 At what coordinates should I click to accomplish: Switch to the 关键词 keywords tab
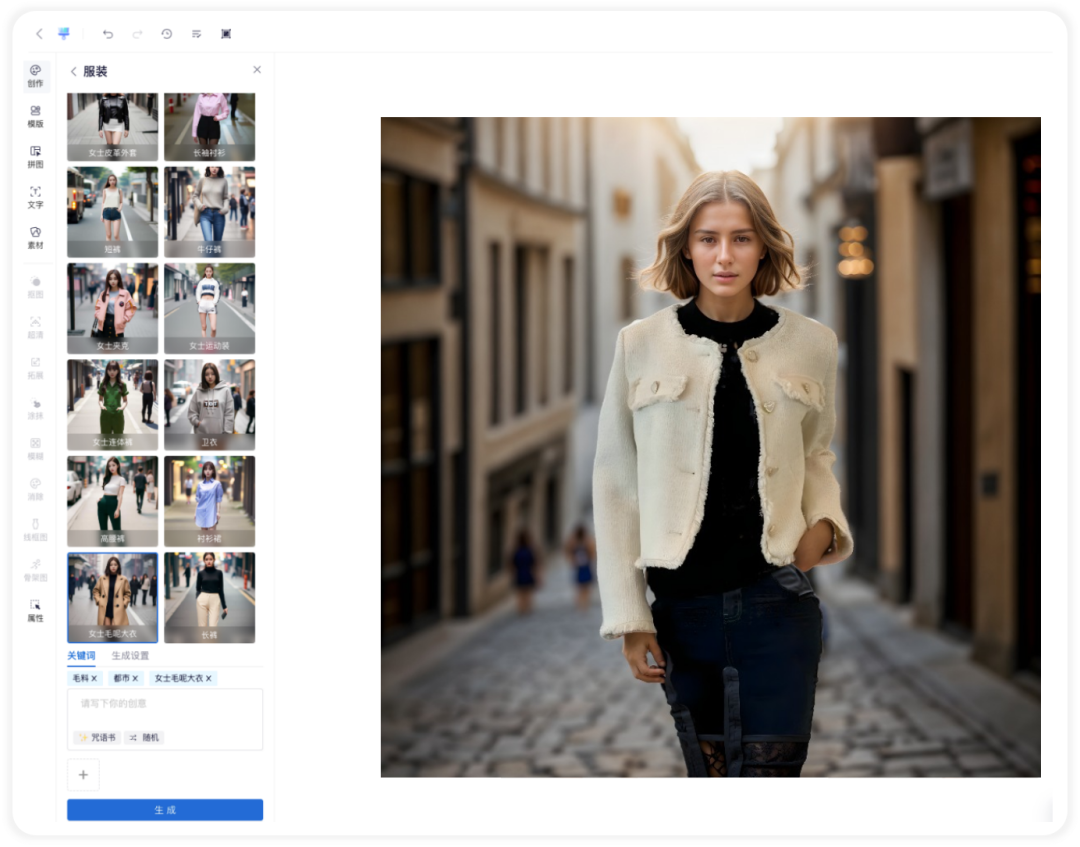point(81,656)
